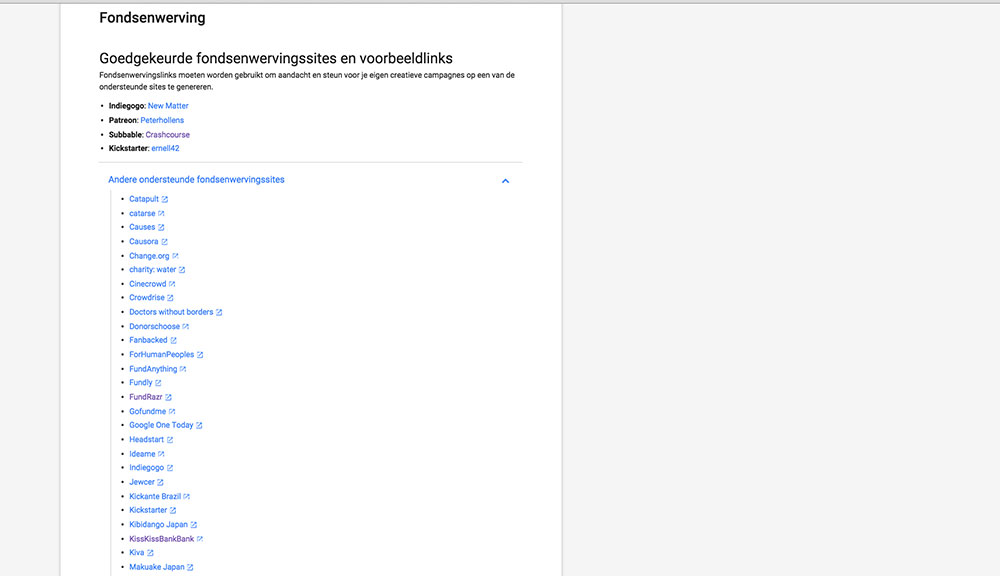Screen dimensions: 1000x576
Task: Open the KissKissBankBank link
Action: 161,539
